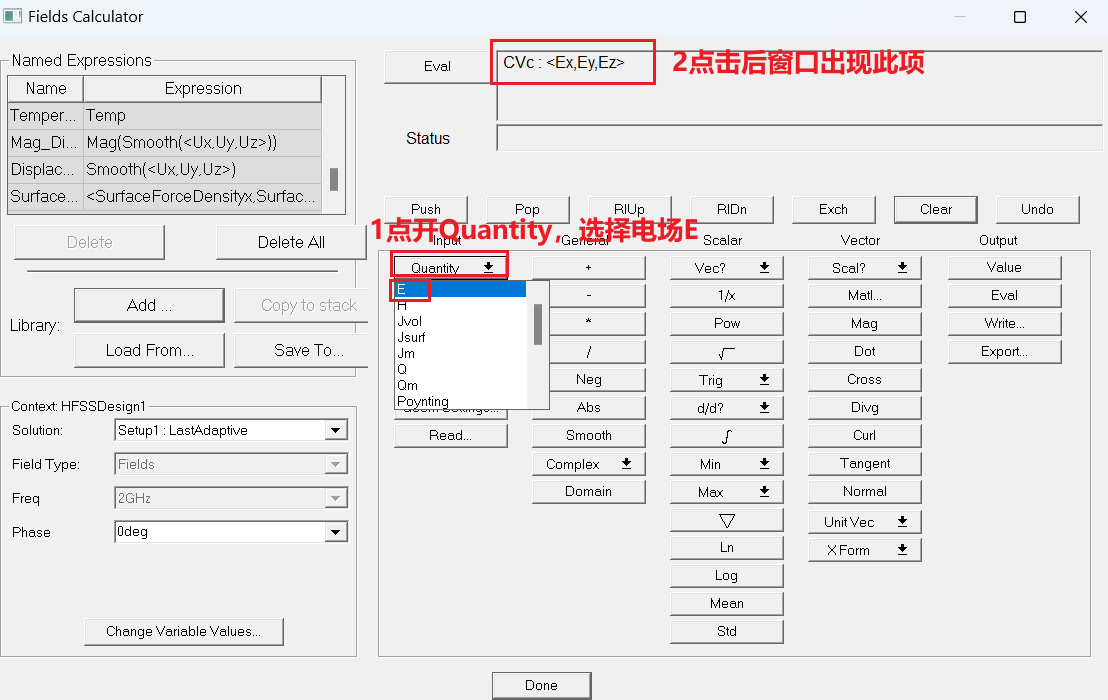
Task: Click the Domain button
Action: (589, 492)
